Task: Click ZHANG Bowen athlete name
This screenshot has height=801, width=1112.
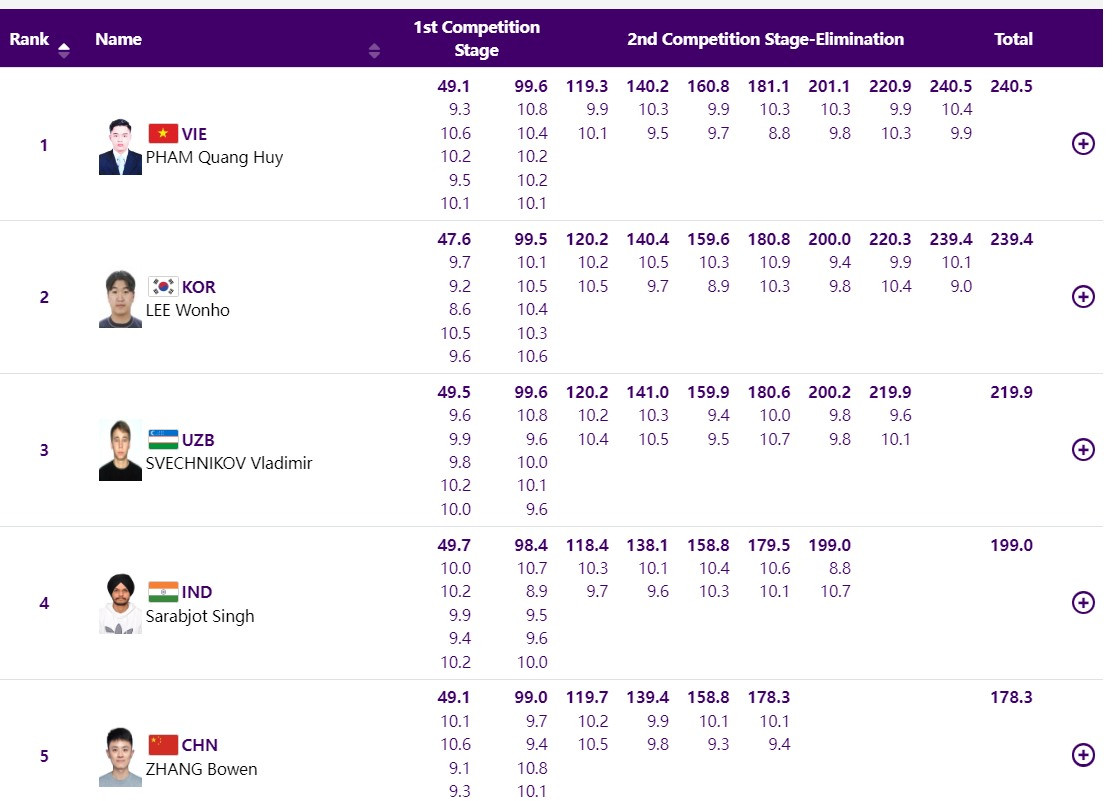Action: [x=201, y=769]
